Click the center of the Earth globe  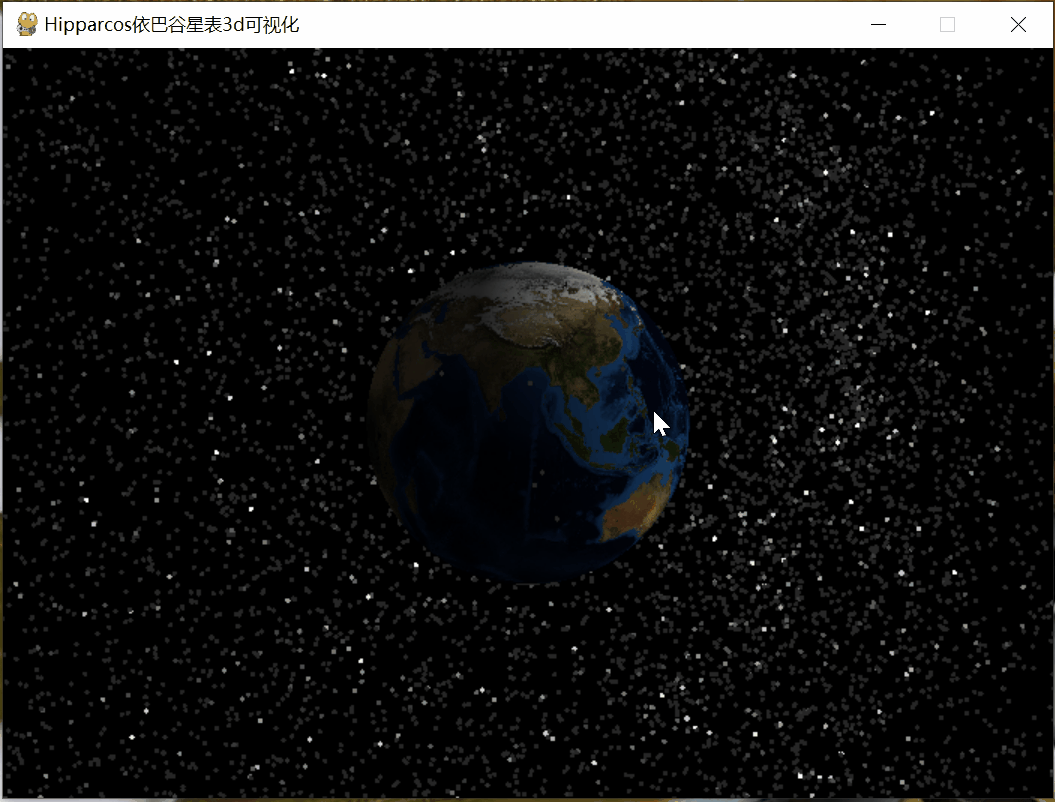tap(527, 420)
